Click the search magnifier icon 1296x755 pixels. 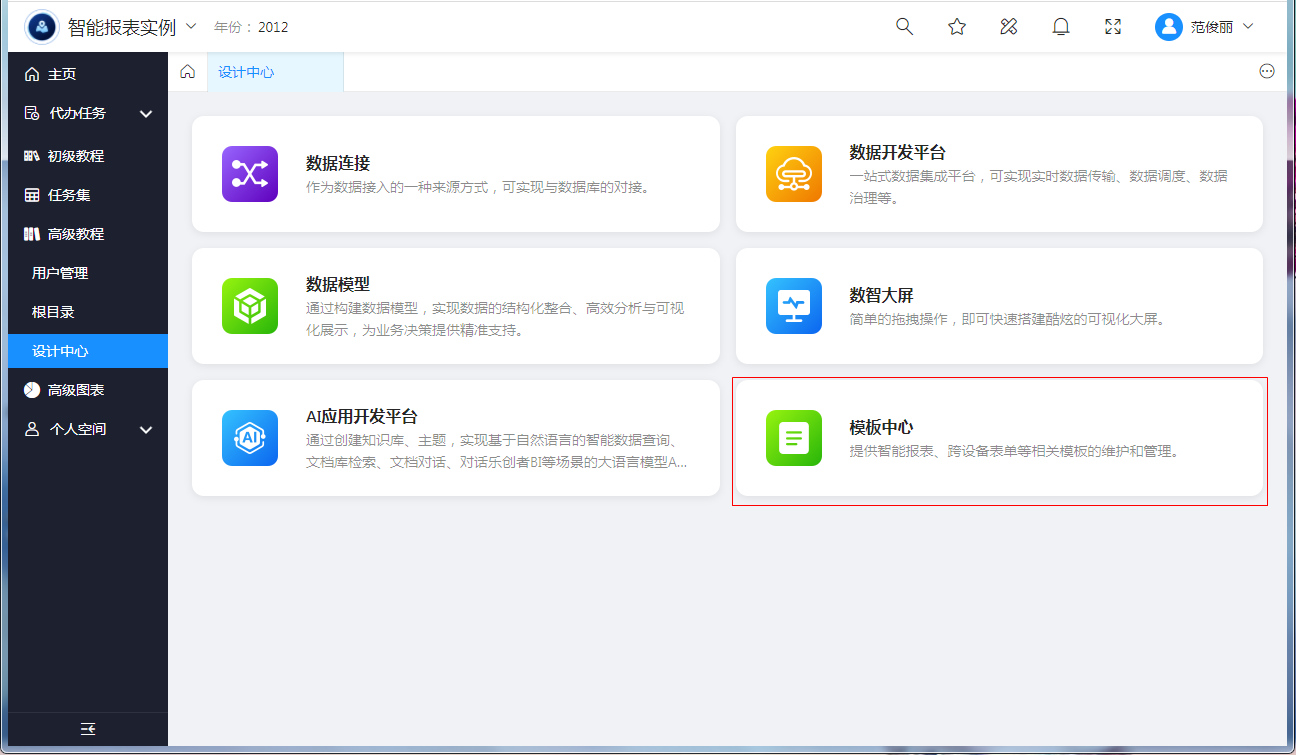coord(904,27)
